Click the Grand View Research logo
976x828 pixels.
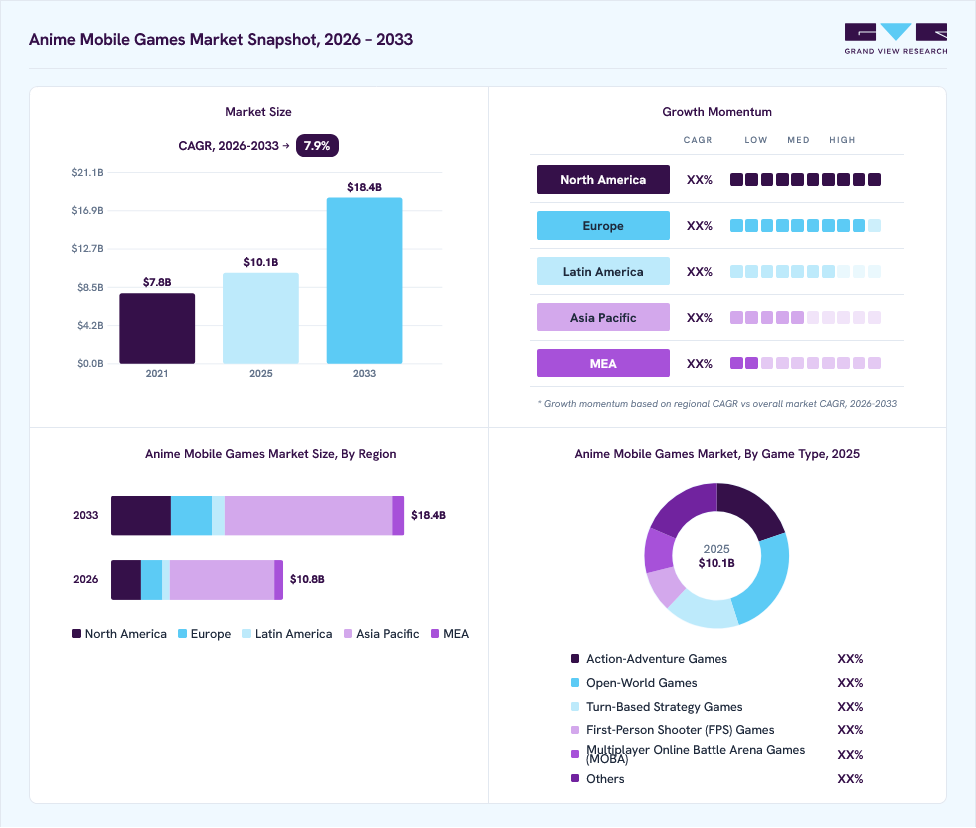(896, 39)
